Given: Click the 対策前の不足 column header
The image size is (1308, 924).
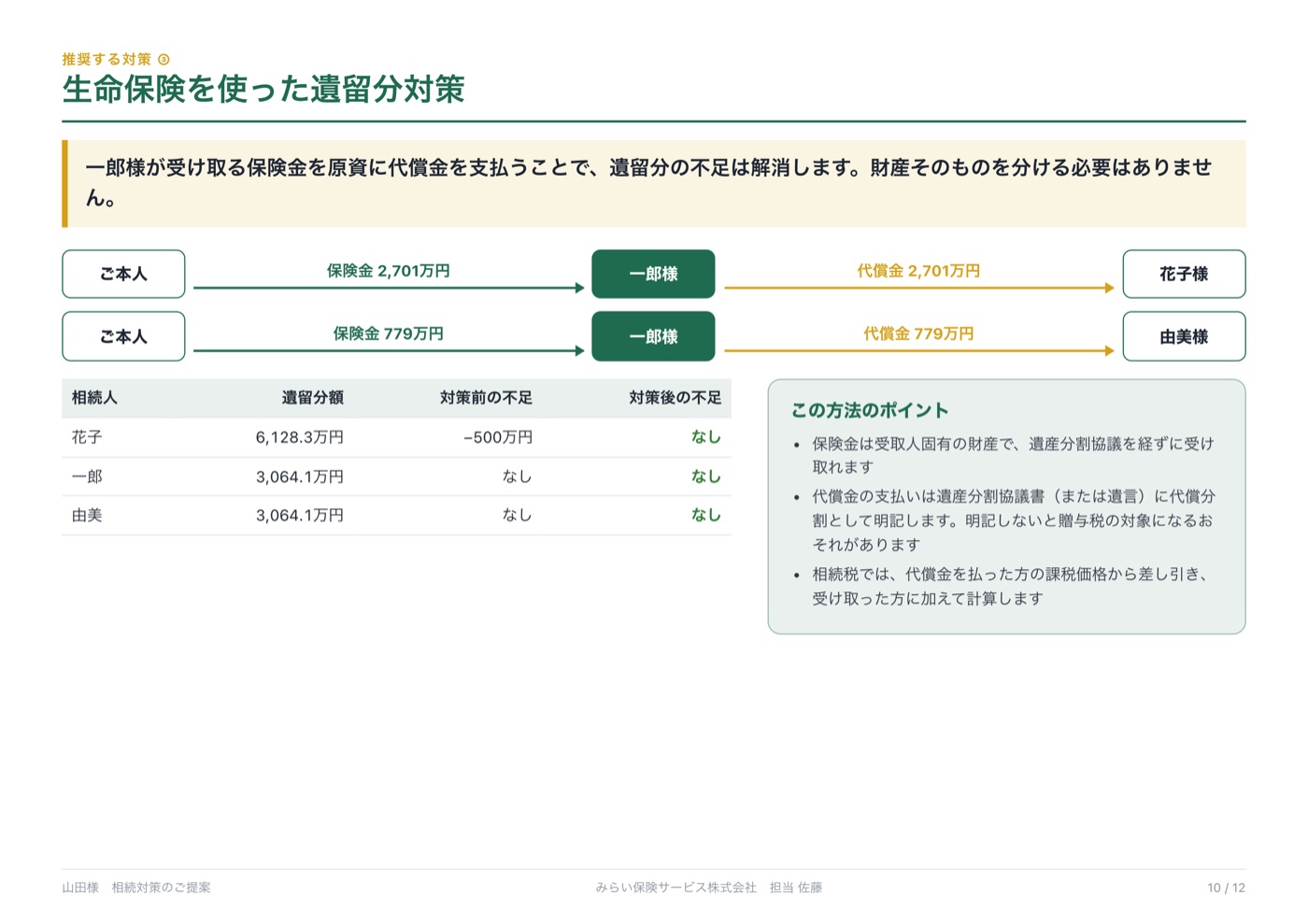Looking at the screenshot, I should pyautogui.click(x=486, y=398).
